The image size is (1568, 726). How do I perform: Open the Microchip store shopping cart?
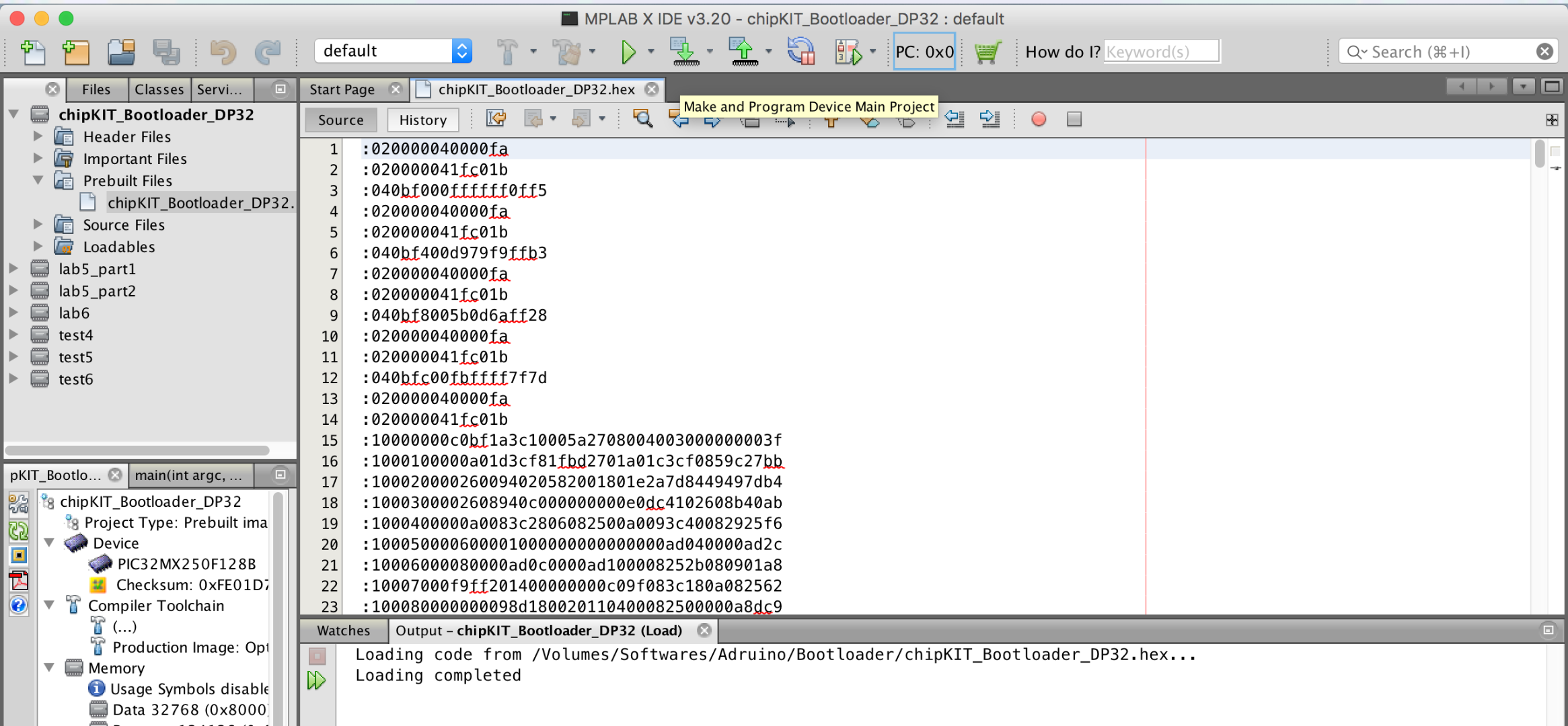click(987, 51)
